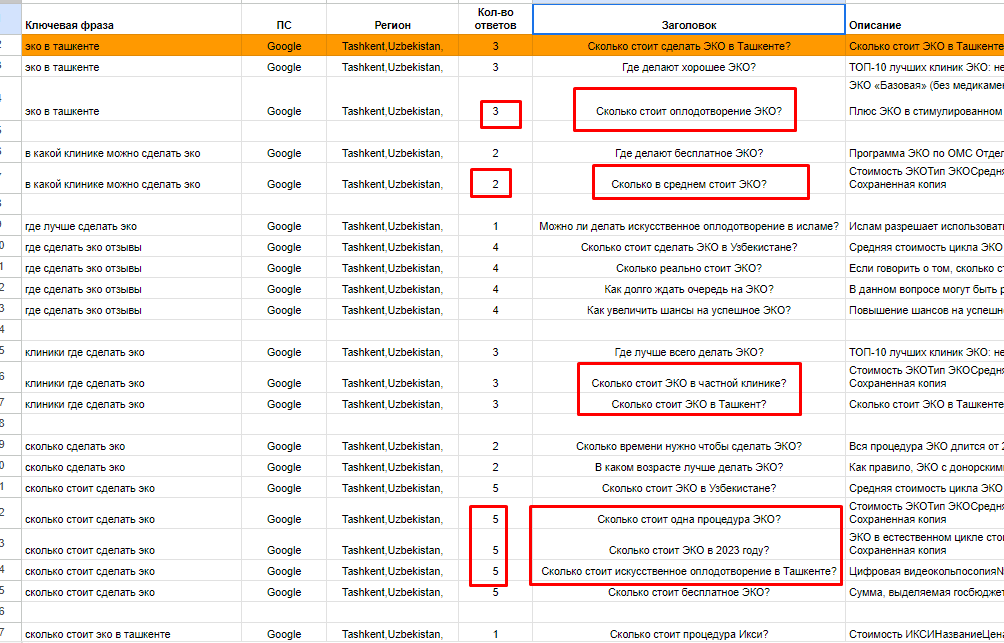The height and width of the screenshot is (643, 1004).
Task: Click the 'Описание' column header cell
Action: point(925,19)
